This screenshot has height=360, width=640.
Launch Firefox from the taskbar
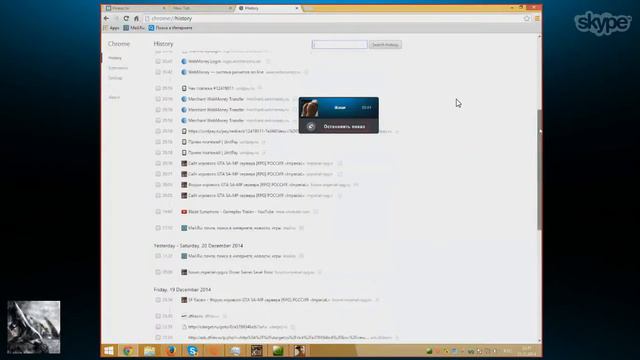[x=171, y=351]
